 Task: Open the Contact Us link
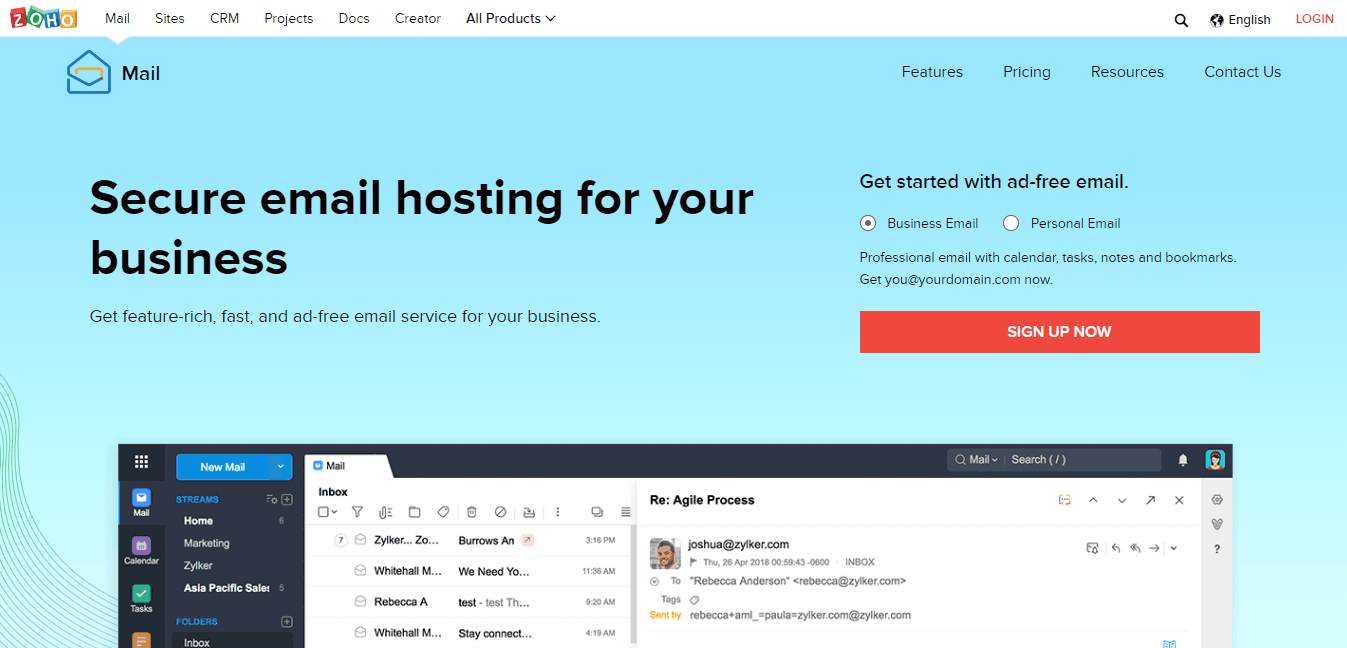point(1242,72)
